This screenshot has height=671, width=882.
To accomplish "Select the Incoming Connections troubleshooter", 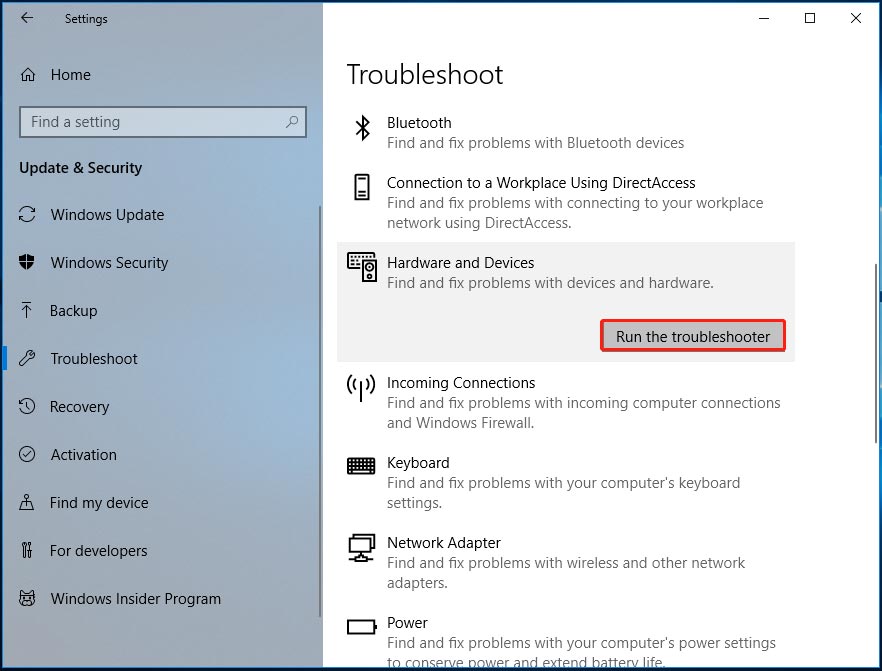I will [x=565, y=402].
